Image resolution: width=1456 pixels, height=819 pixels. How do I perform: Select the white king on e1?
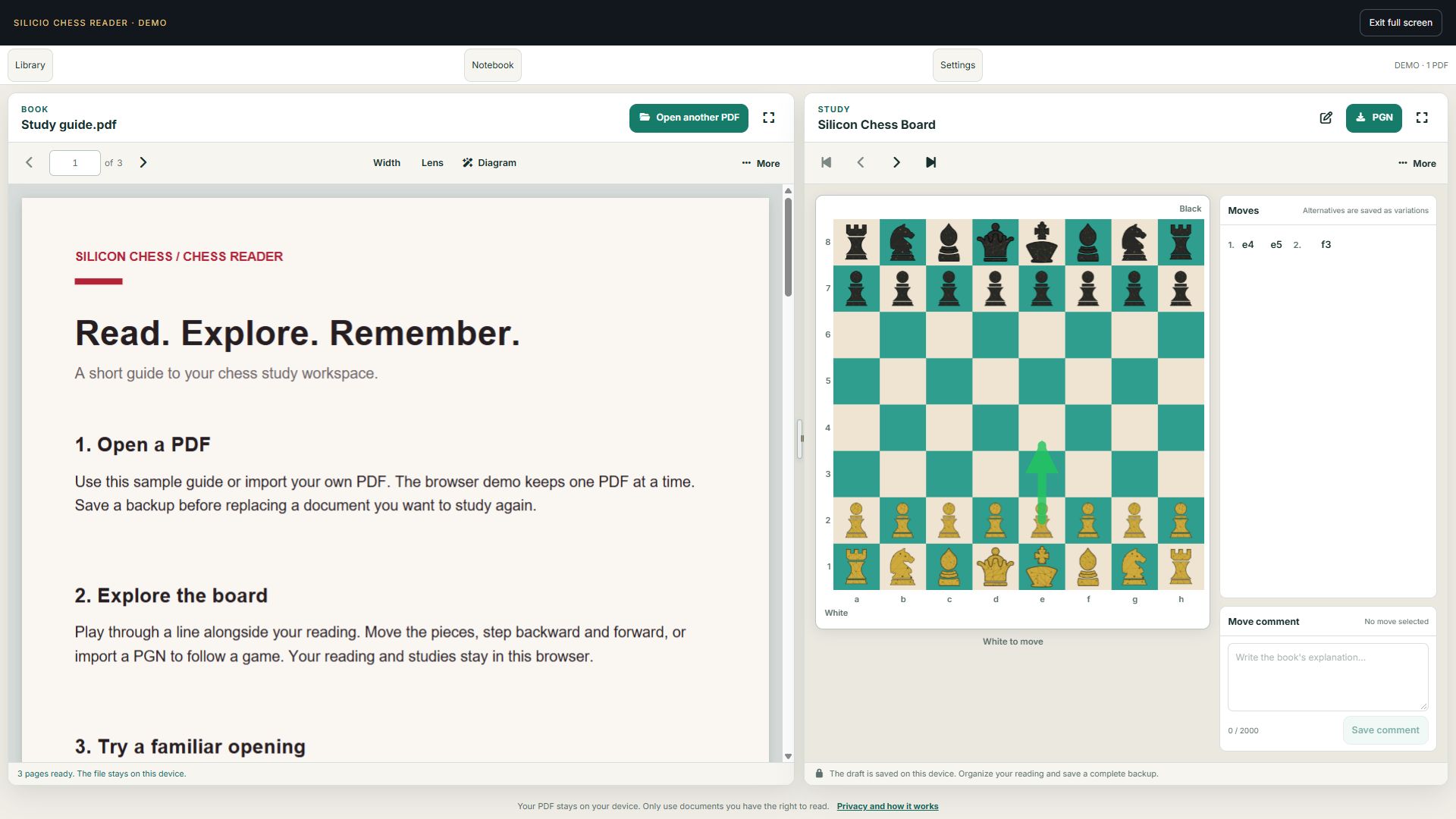1042,566
